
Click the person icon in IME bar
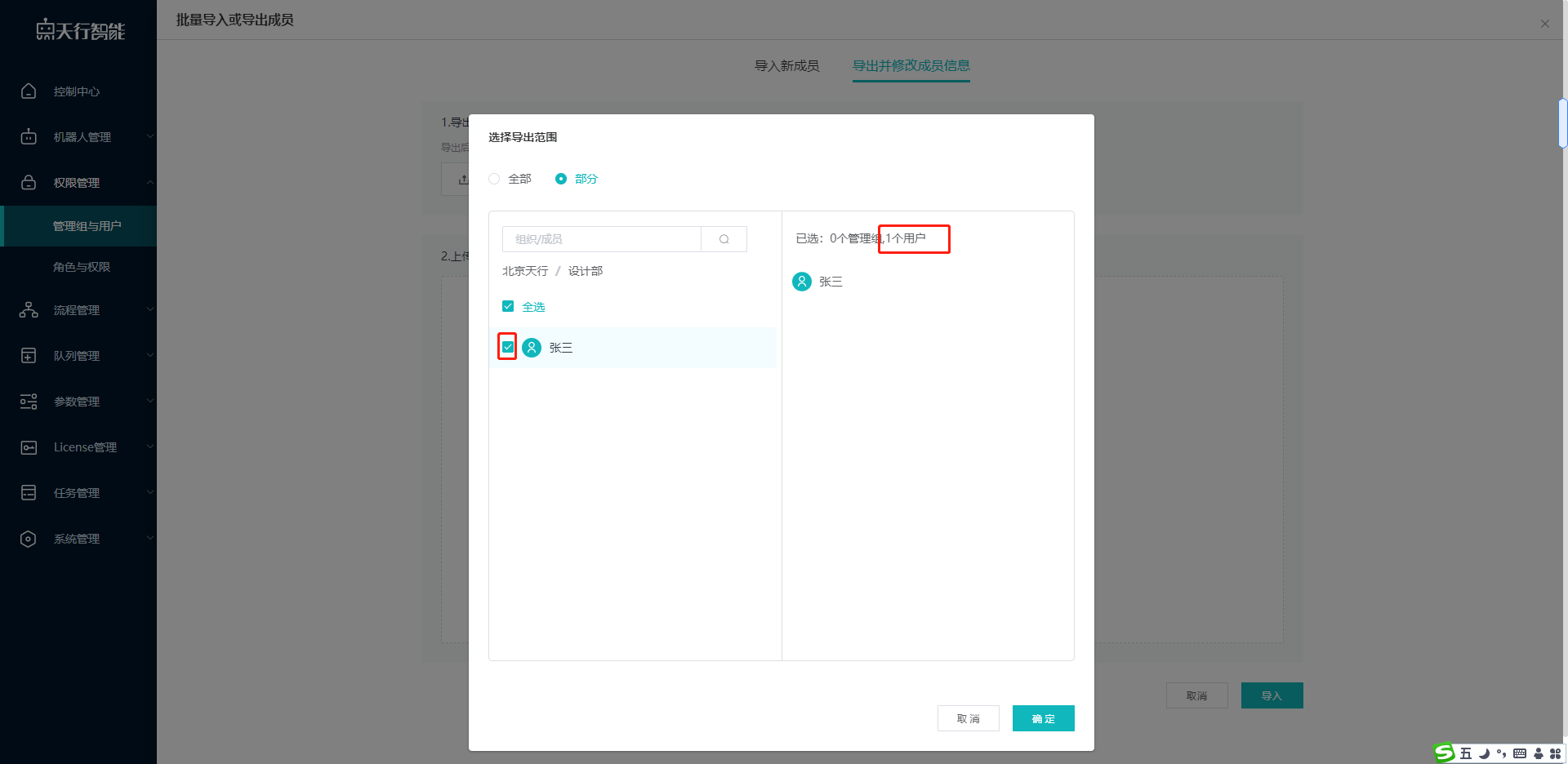[x=1539, y=753]
